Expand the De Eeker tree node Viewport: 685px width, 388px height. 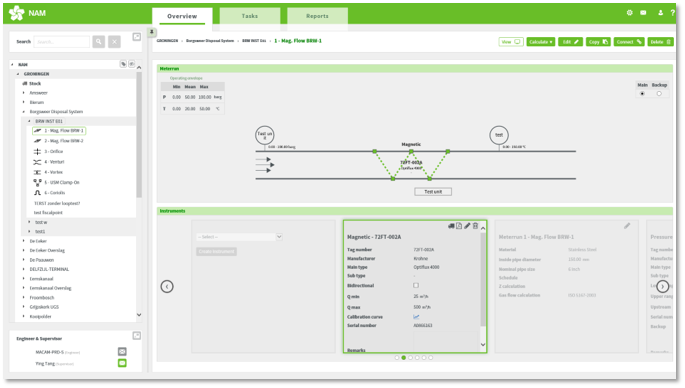[x=24, y=241]
